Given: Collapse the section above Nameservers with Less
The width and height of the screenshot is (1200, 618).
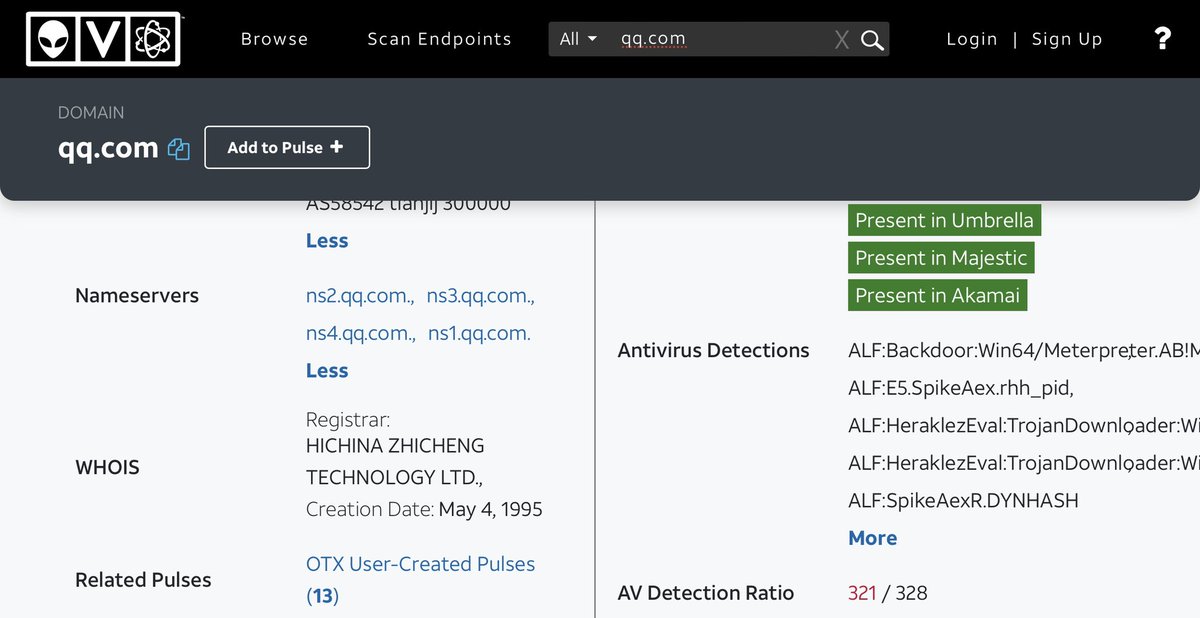Looking at the screenshot, I should (x=327, y=241).
